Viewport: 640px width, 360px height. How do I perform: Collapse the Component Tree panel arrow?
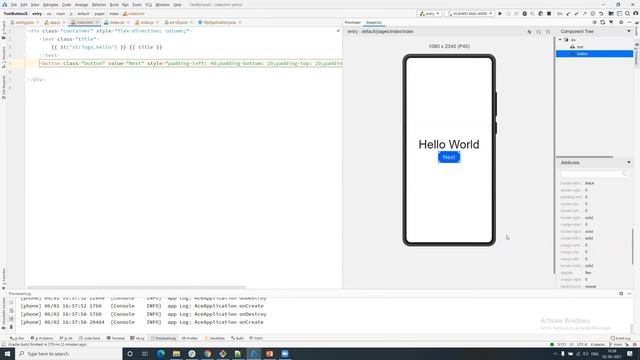click(629, 31)
